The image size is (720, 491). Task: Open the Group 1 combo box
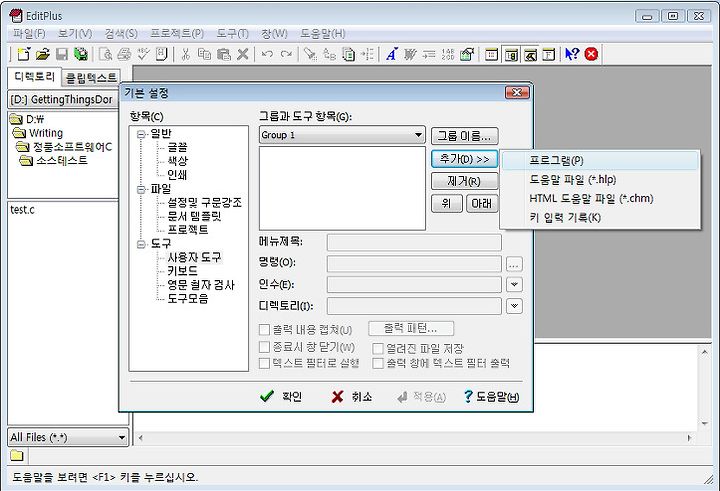342,135
